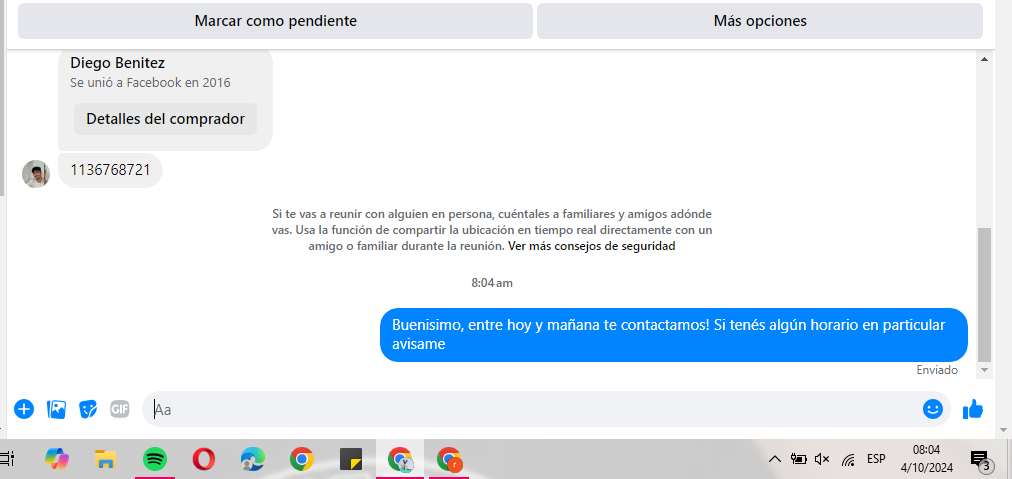The height and width of the screenshot is (479, 1012).
Task: Click Marcar como pendiente button
Action: [x=276, y=21]
